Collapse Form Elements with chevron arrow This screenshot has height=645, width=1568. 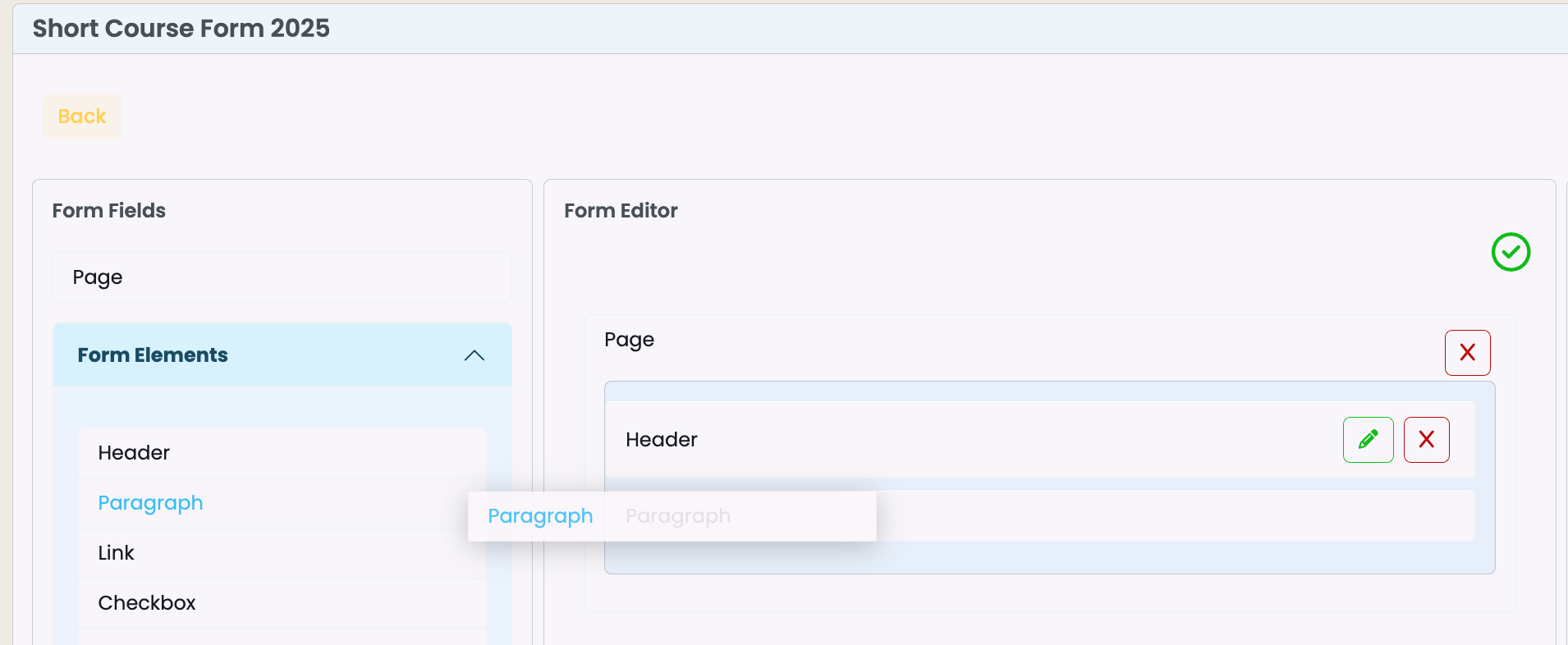pos(475,355)
